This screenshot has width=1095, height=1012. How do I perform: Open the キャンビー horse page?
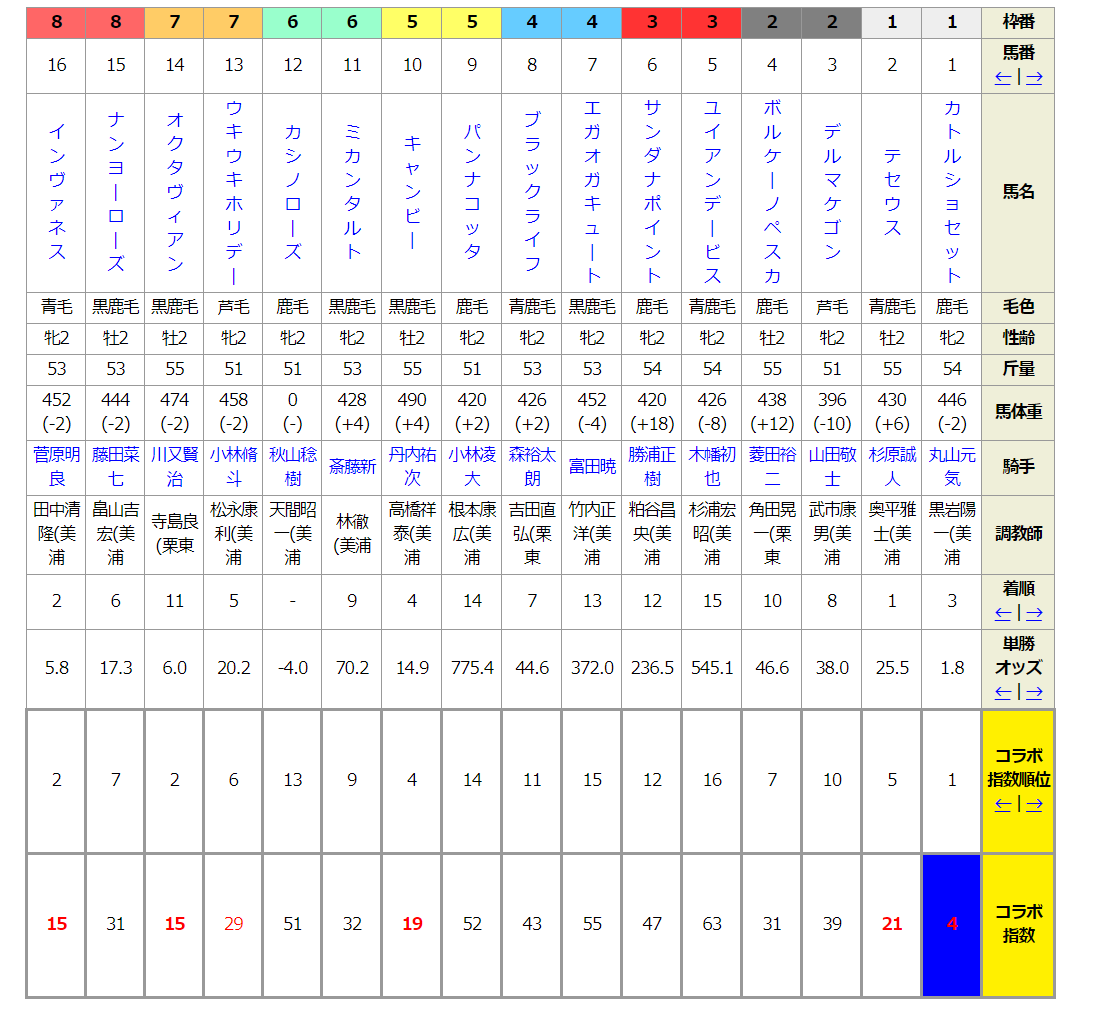pyautogui.click(x=412, y=192)
